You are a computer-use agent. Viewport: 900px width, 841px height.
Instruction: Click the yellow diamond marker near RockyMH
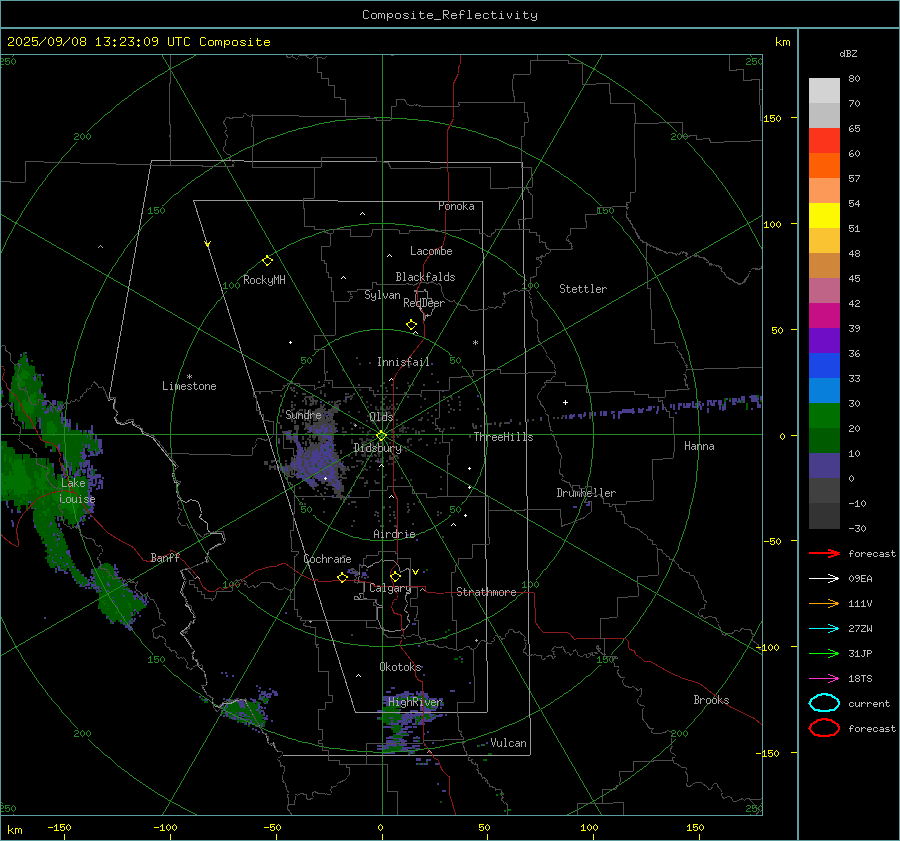[267, 261]
